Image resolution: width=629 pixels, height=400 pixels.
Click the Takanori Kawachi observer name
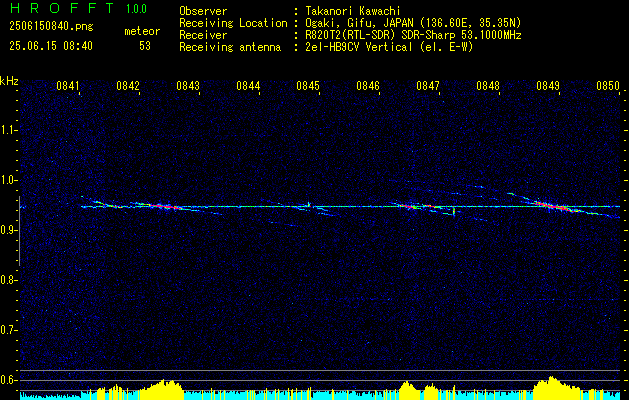click(x=353, y=11)
